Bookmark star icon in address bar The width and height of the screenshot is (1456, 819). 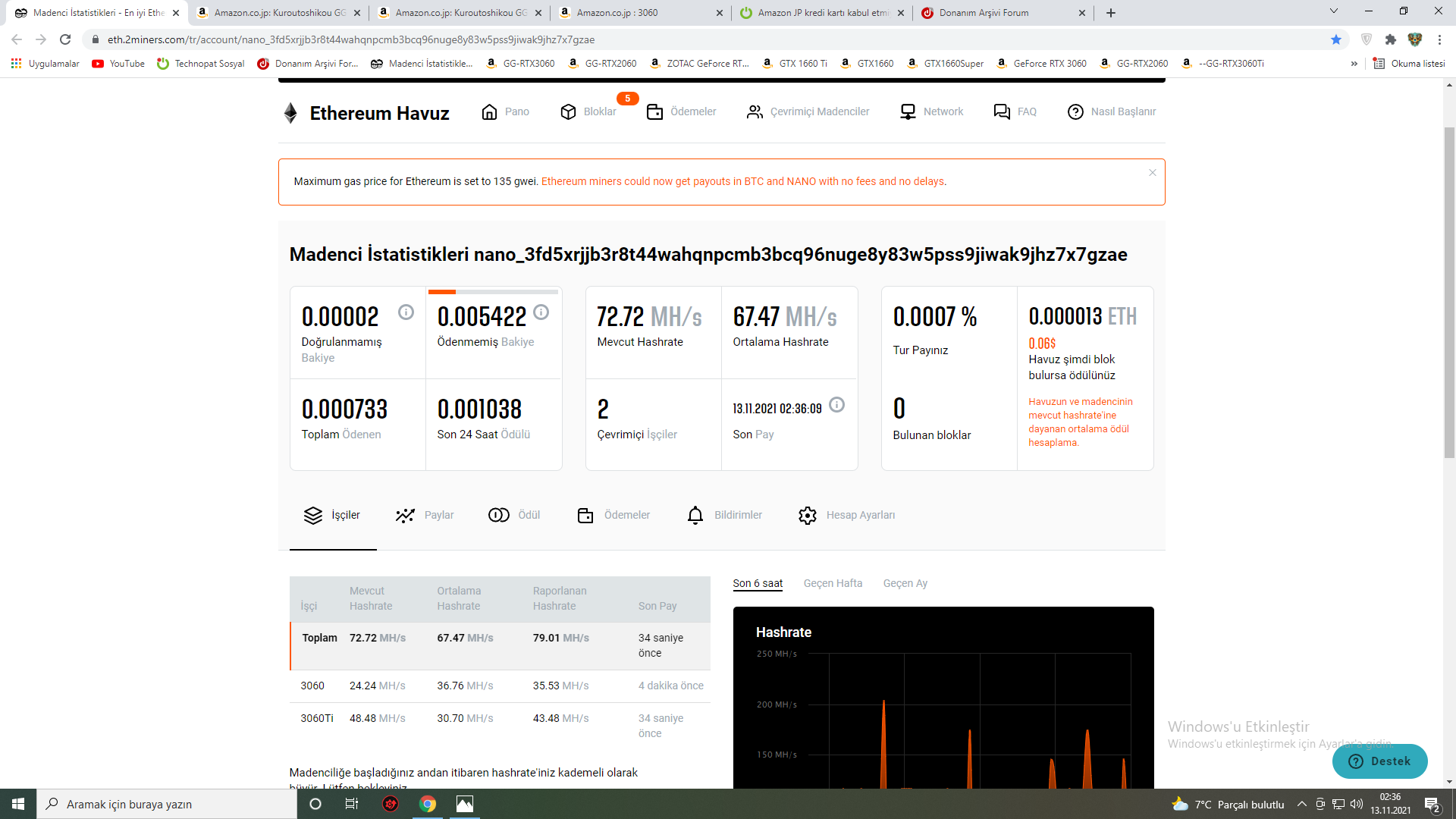1335,39
